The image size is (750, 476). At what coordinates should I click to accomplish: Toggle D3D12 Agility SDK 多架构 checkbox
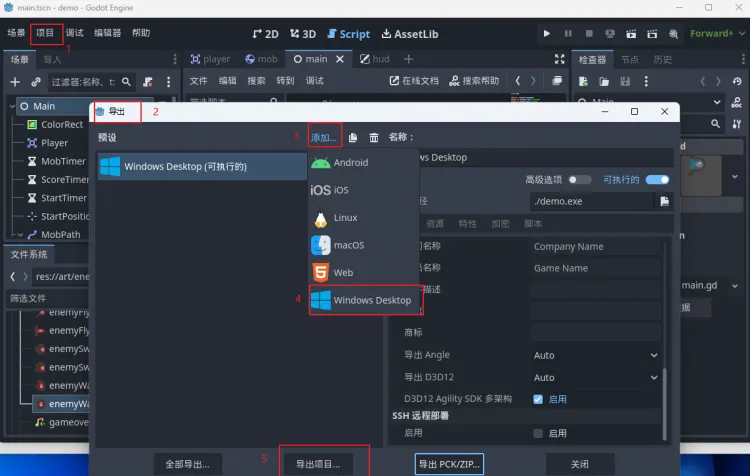pos(538,399)
